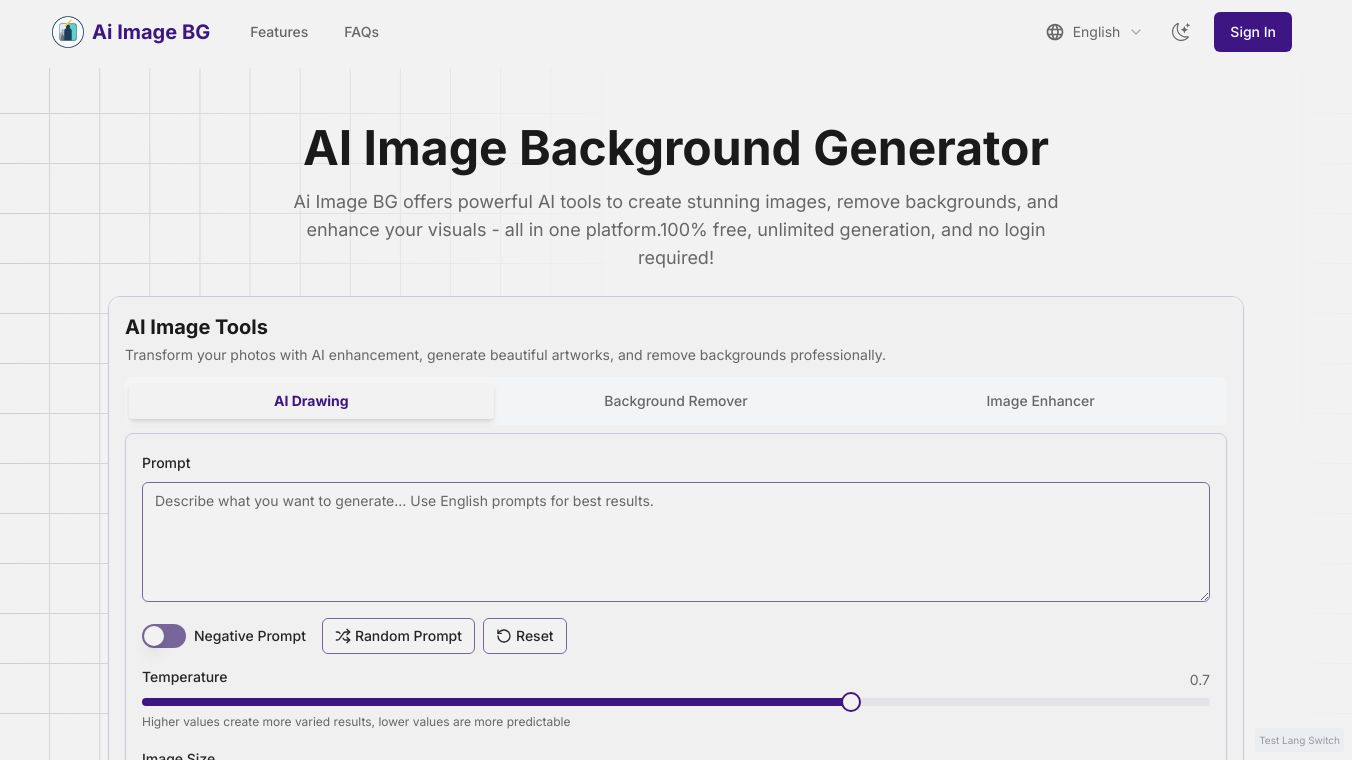Select the AI Drawing tab
The image size is (1352, 760).
[311, 401]
